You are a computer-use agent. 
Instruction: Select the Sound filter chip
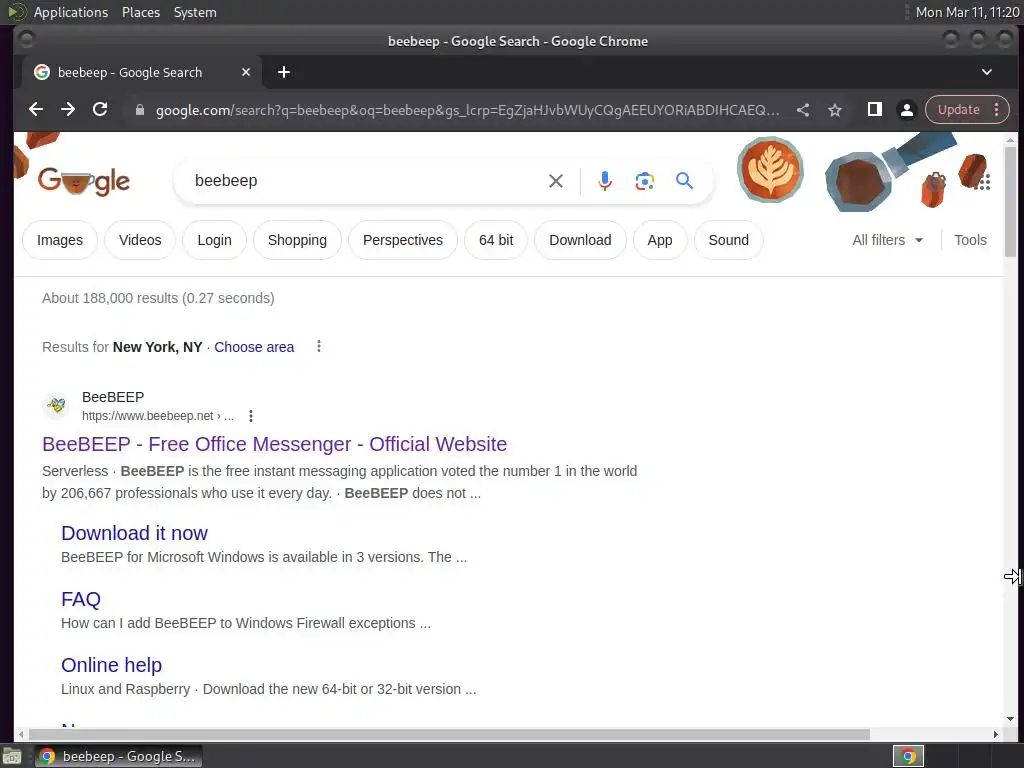coord(728,240)
